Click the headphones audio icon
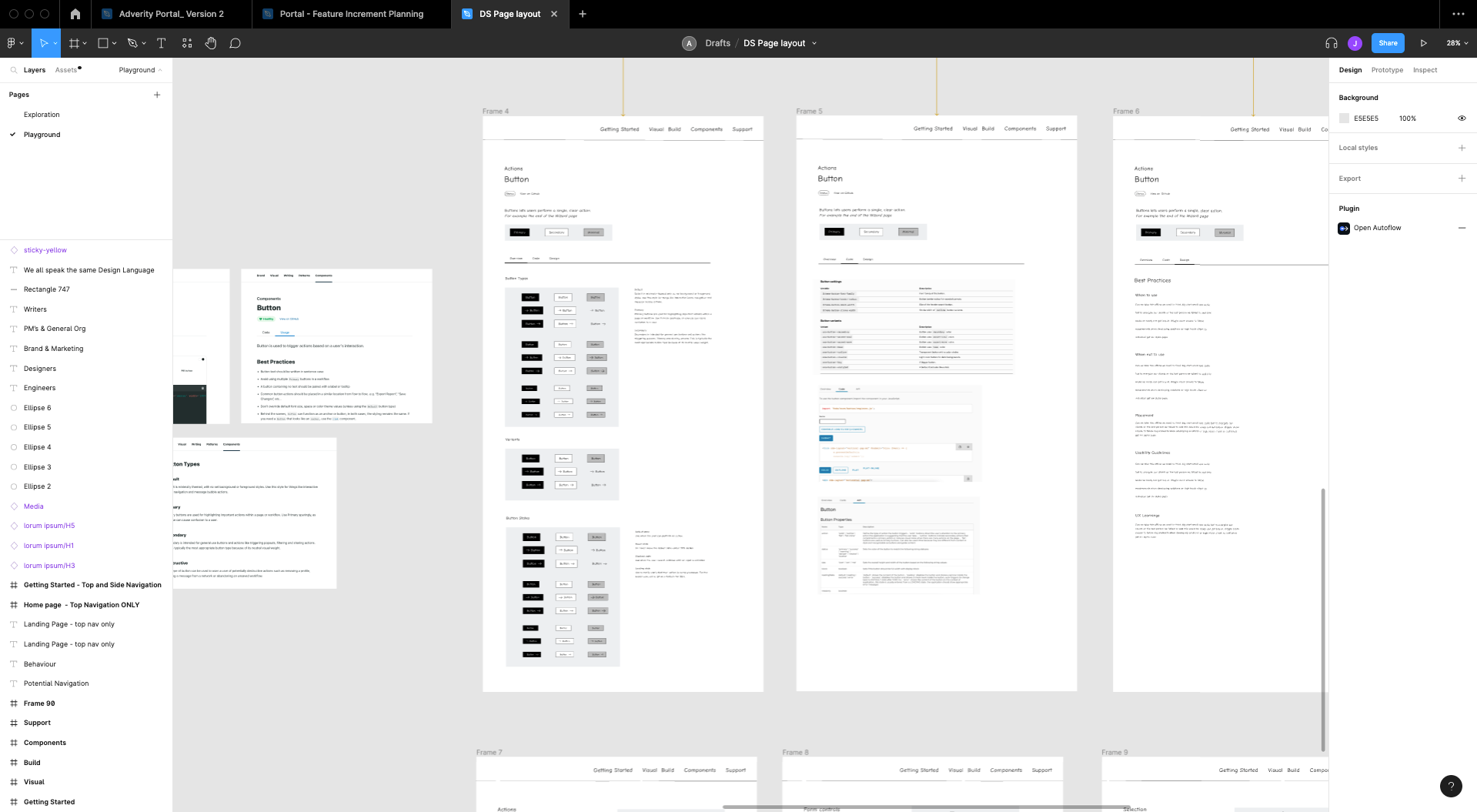 pyautogui.click(x=1331, y=43)
